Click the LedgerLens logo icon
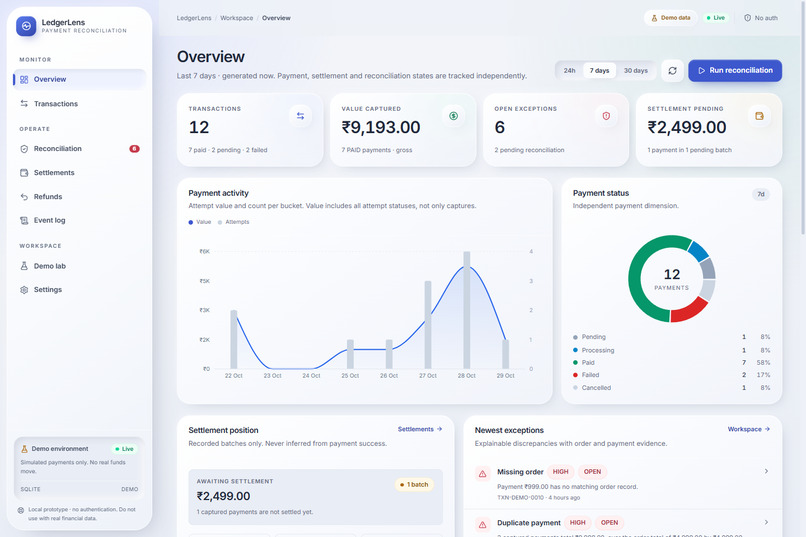 coord(26,26)
